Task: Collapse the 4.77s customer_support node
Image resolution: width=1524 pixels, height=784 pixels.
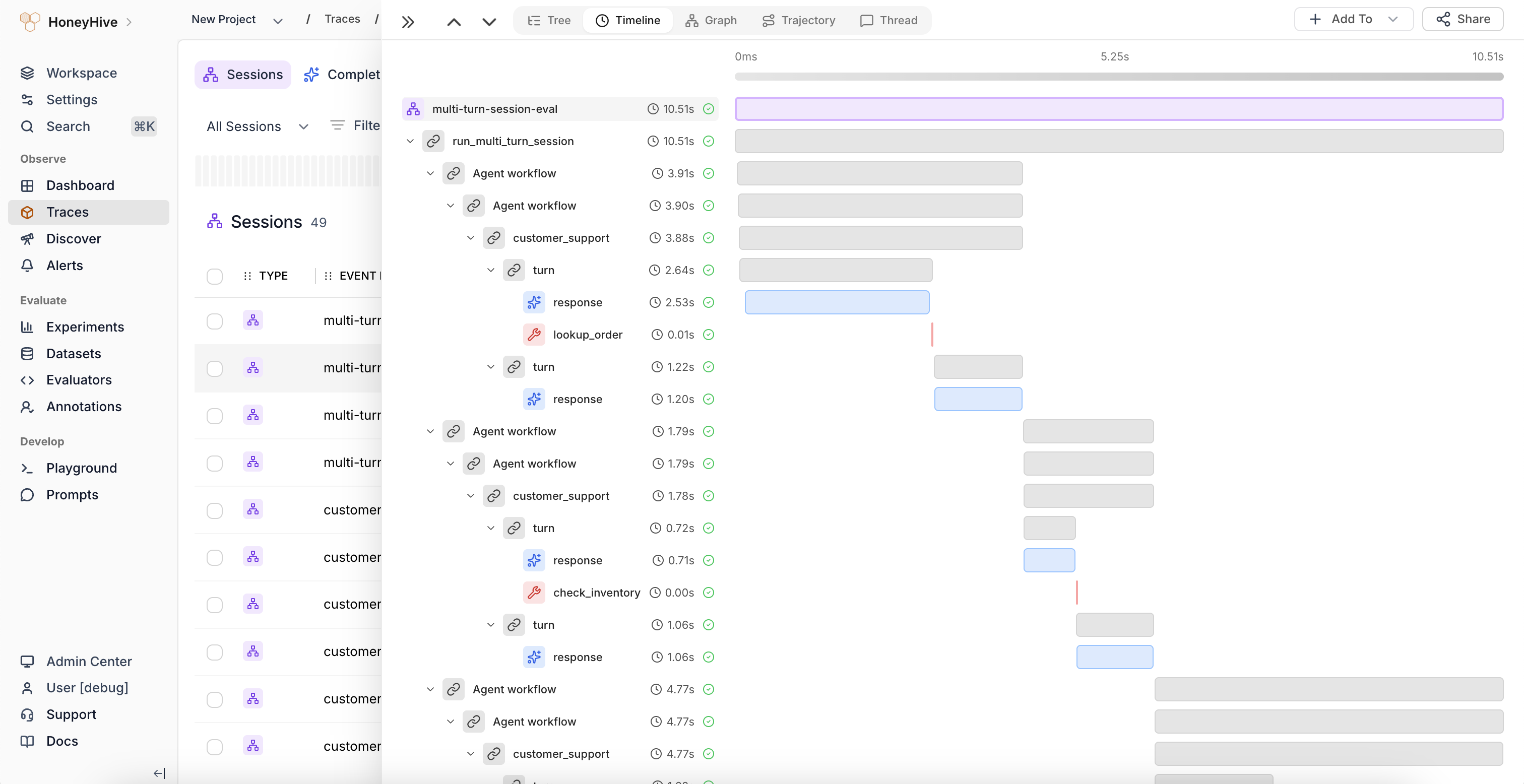Action: point(470,754)
